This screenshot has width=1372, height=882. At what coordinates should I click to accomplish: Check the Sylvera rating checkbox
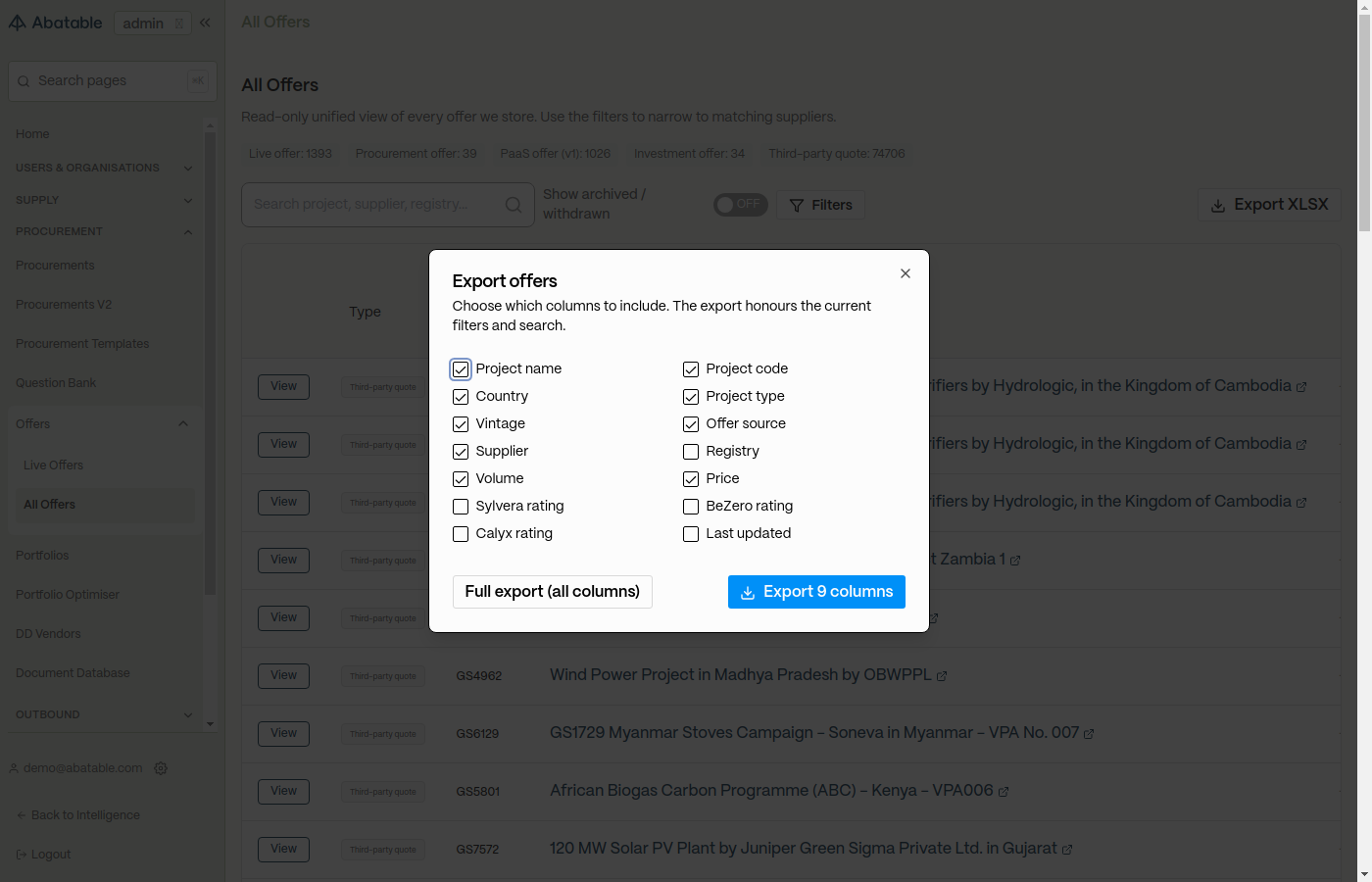[461, 507]
